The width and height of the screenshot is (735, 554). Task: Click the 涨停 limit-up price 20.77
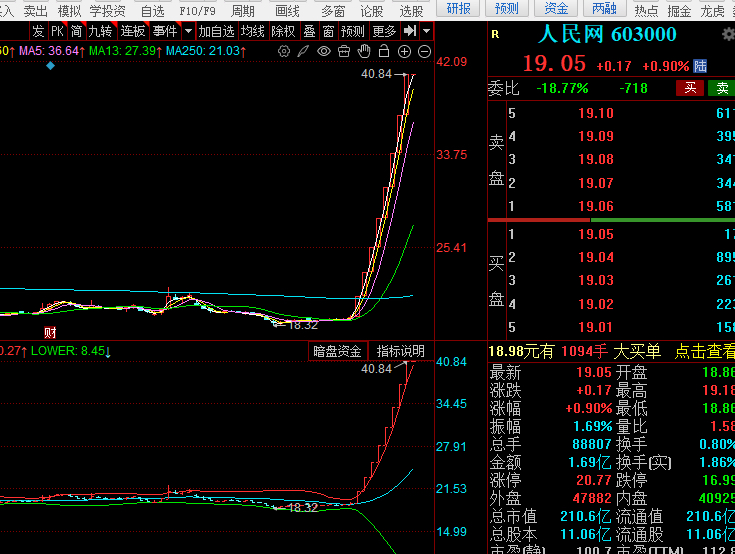tap(594, 480)
